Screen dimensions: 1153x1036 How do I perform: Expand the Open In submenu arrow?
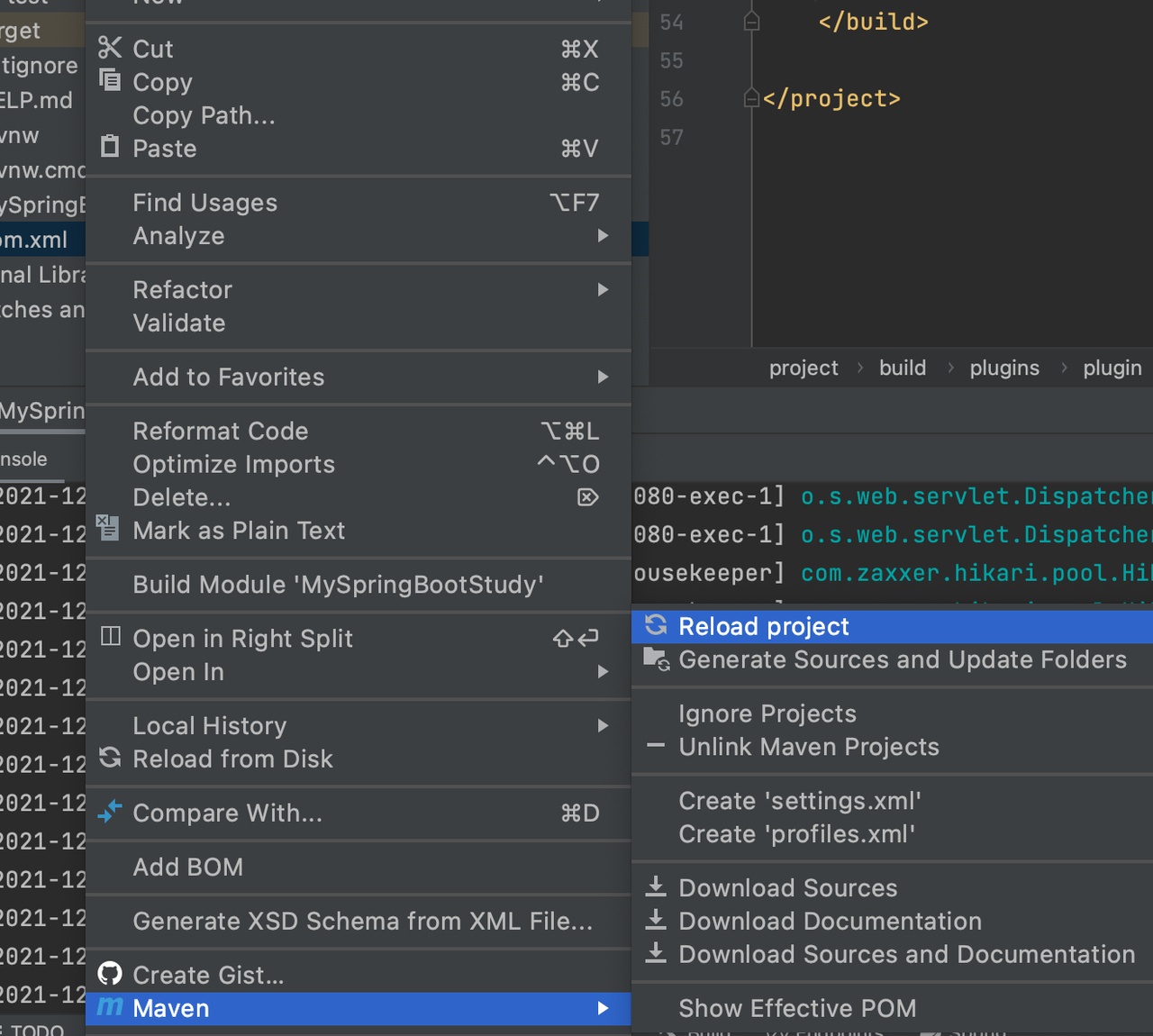pos(603,671)
